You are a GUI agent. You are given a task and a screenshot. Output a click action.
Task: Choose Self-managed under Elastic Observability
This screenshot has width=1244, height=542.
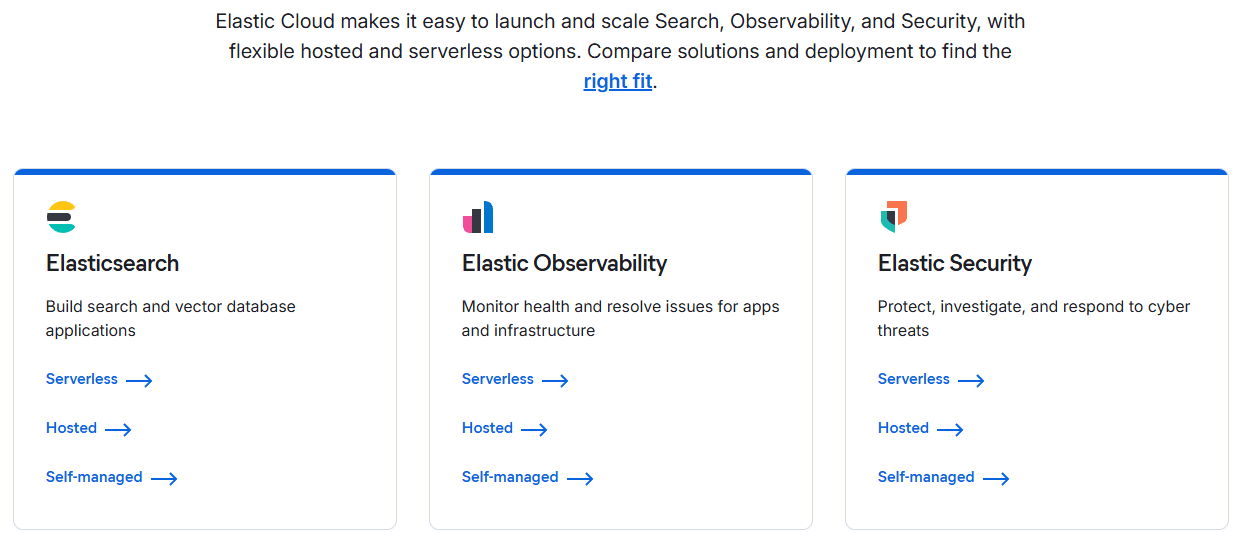510,477
